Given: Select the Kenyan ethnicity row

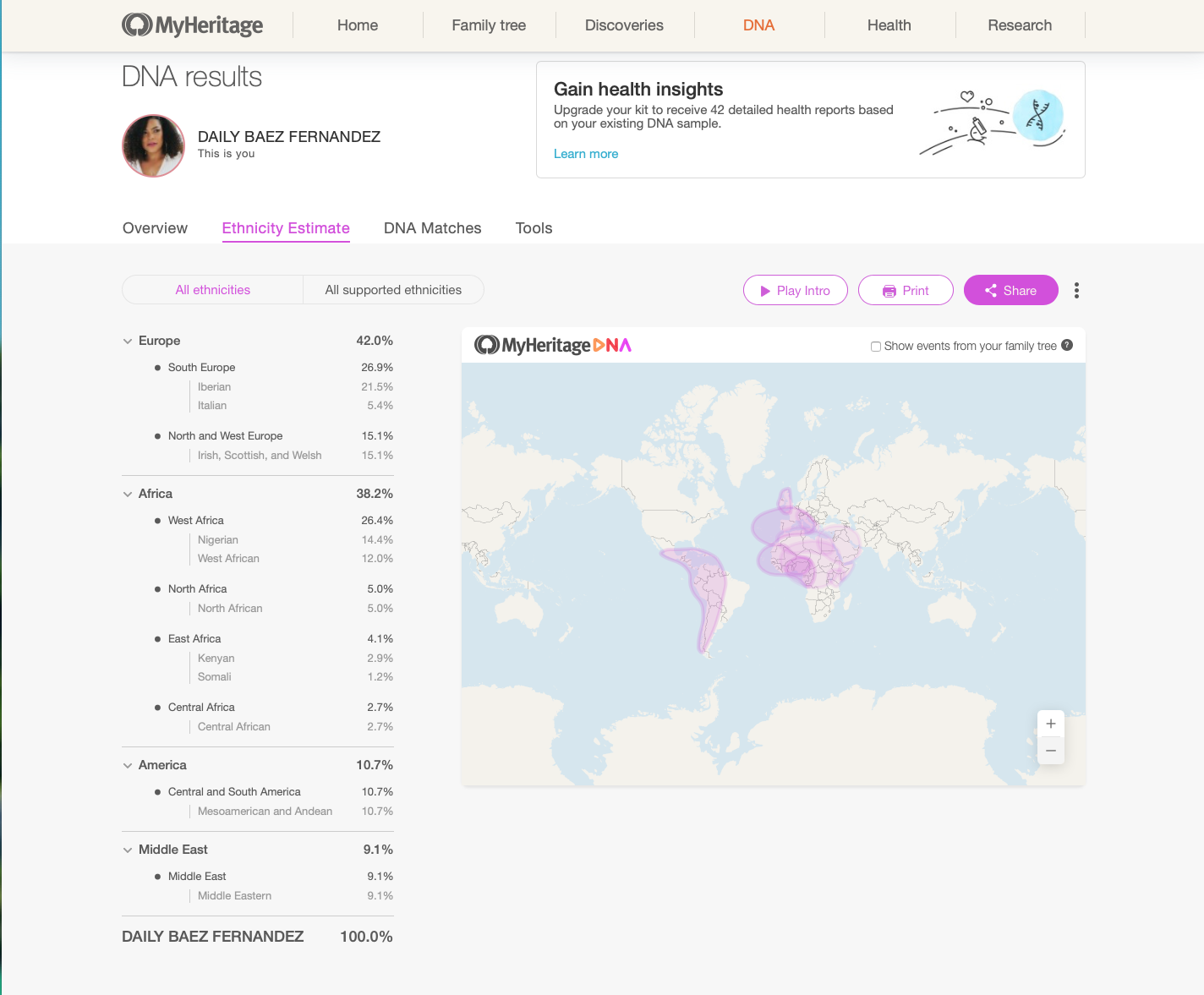Looking at the screenshot, I should coord(294,659).
